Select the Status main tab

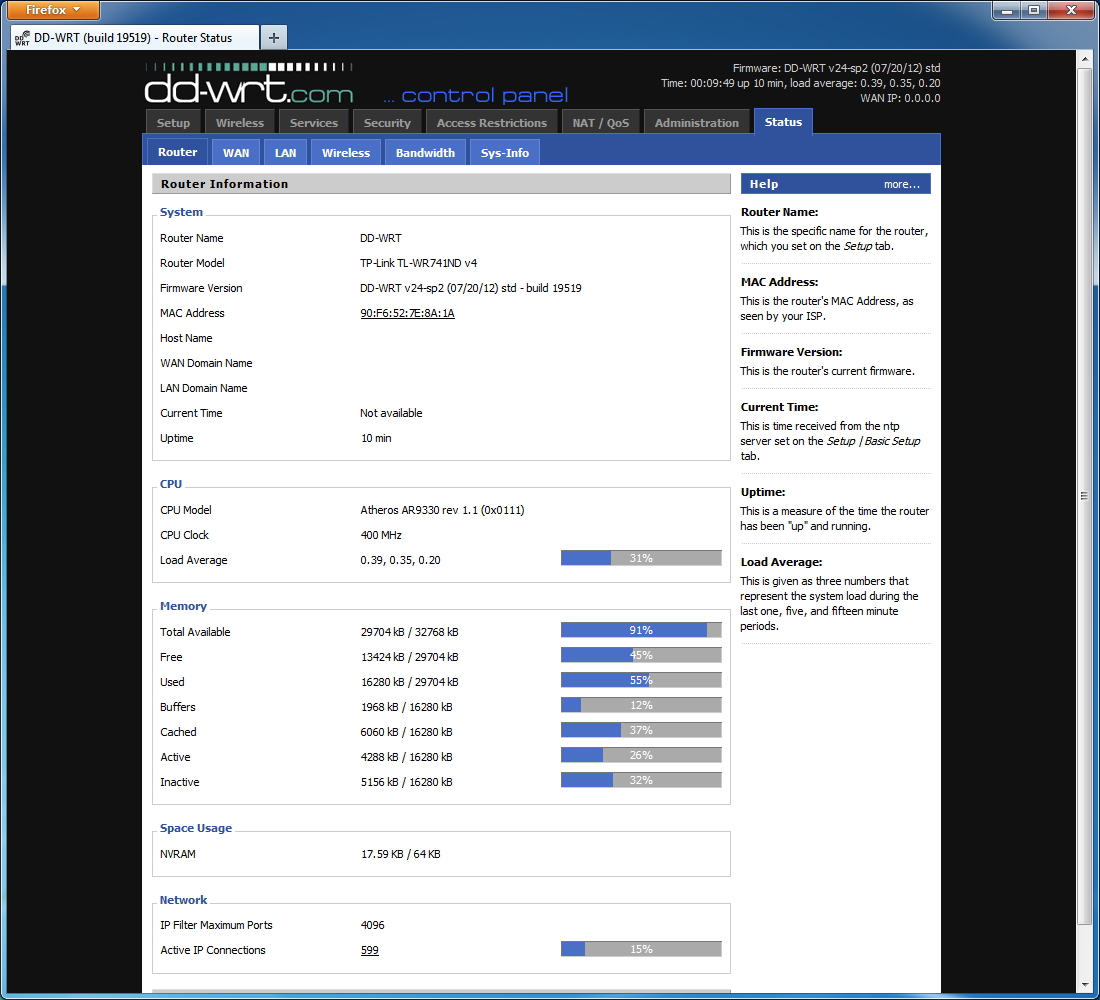coord(783,122)
